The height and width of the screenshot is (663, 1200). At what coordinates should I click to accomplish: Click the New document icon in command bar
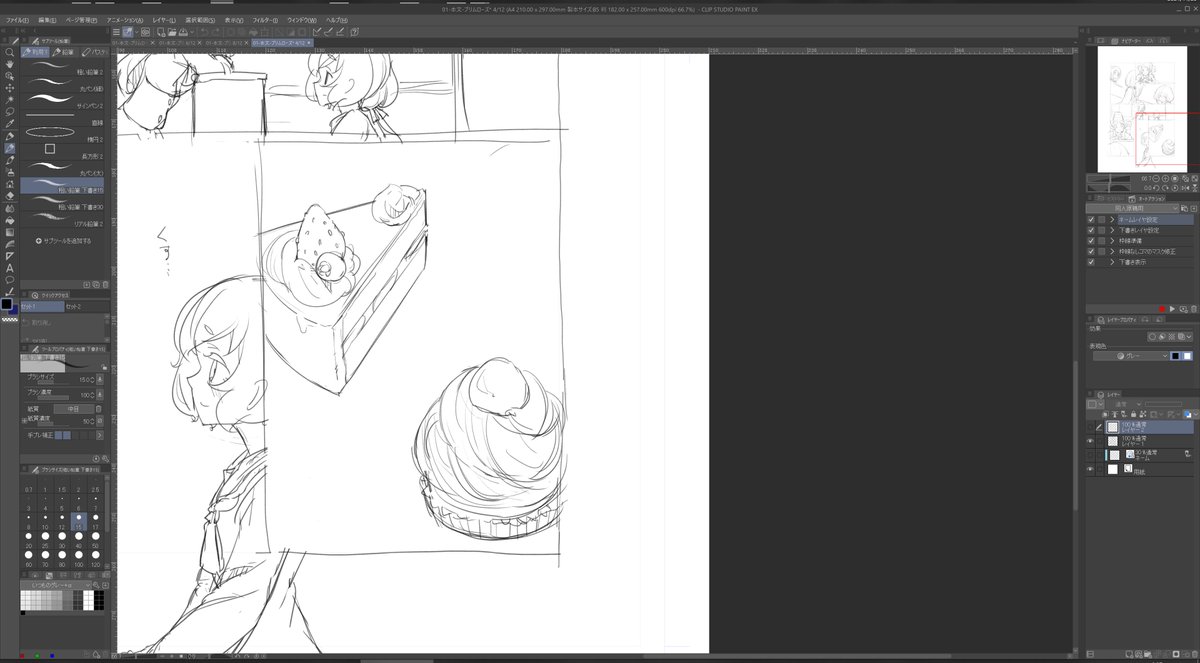point(161,32)
